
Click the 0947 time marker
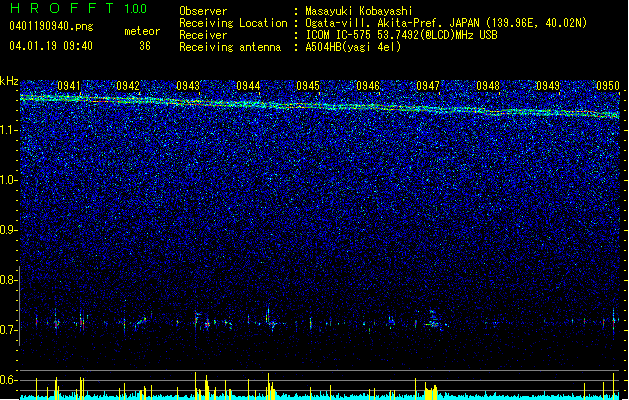[428, 86]
